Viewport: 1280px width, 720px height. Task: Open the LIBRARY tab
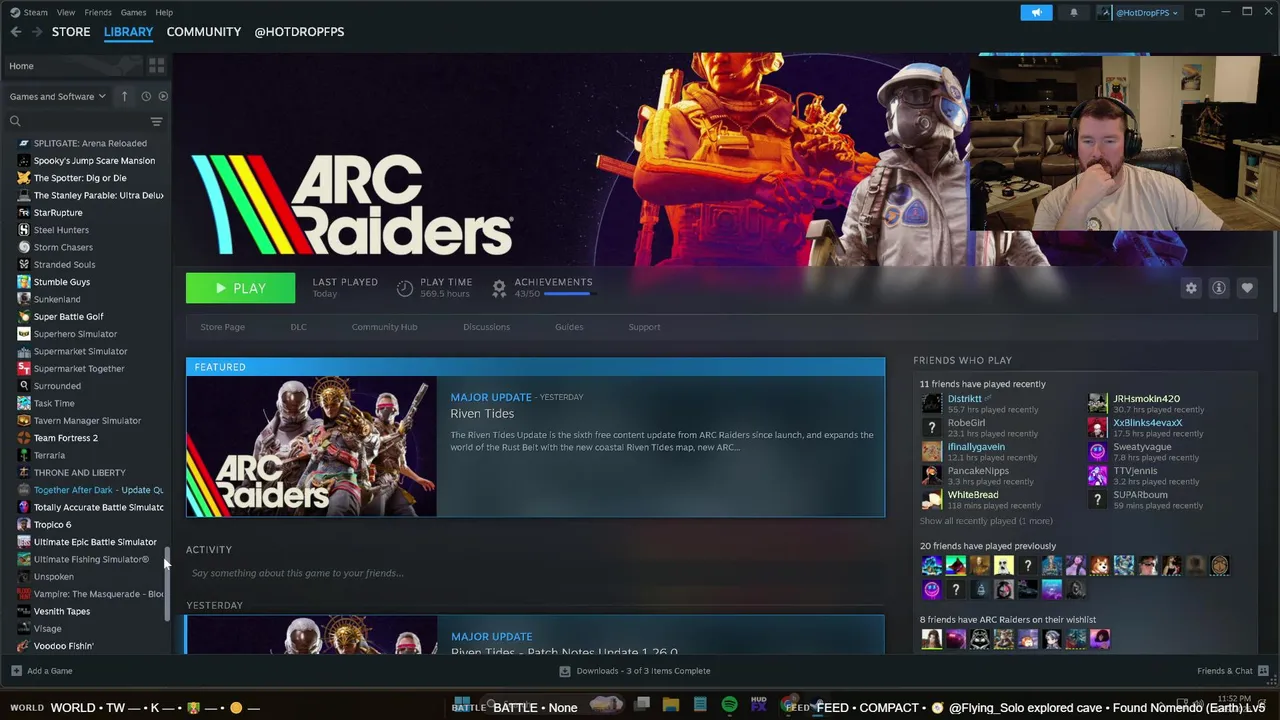click(x=128, y=32)
